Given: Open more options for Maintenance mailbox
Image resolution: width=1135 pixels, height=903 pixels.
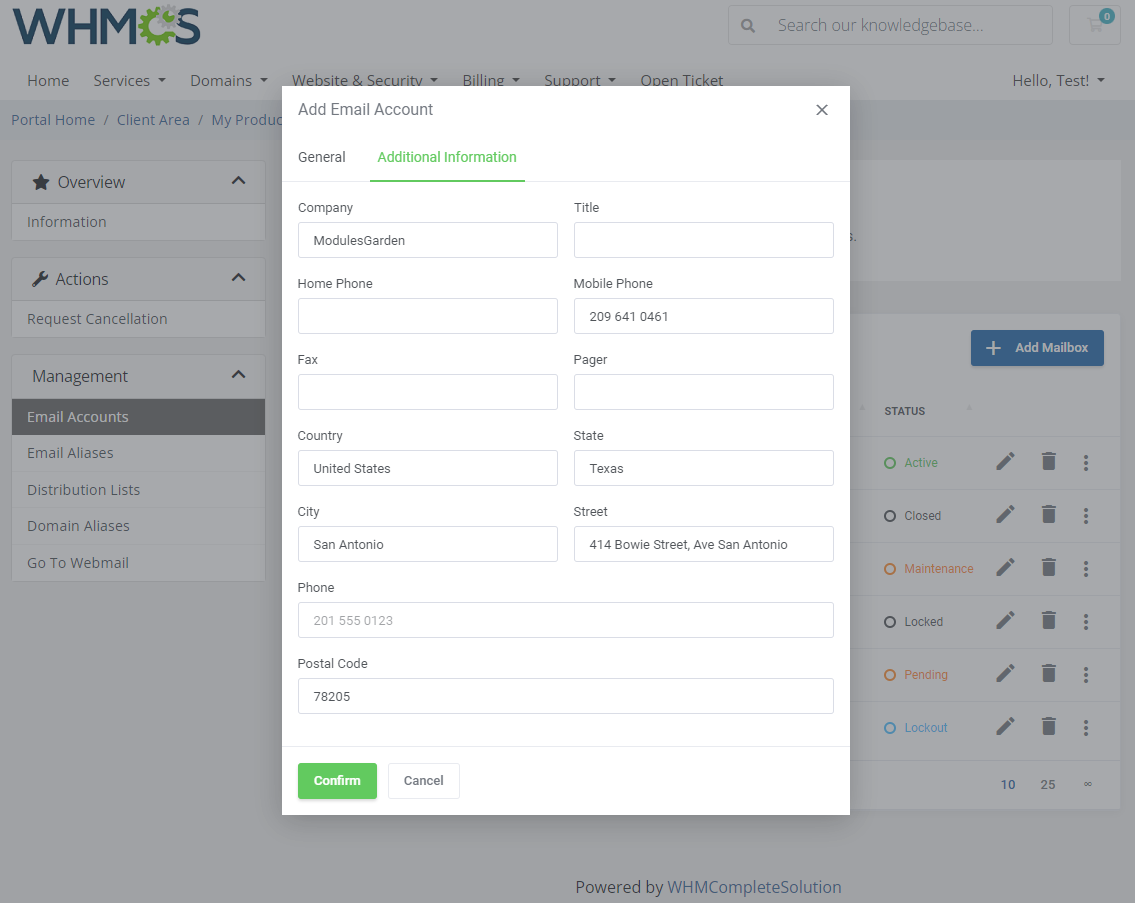Looking at the screenshot, I should pyautogui.click(x=1086, y=568).
